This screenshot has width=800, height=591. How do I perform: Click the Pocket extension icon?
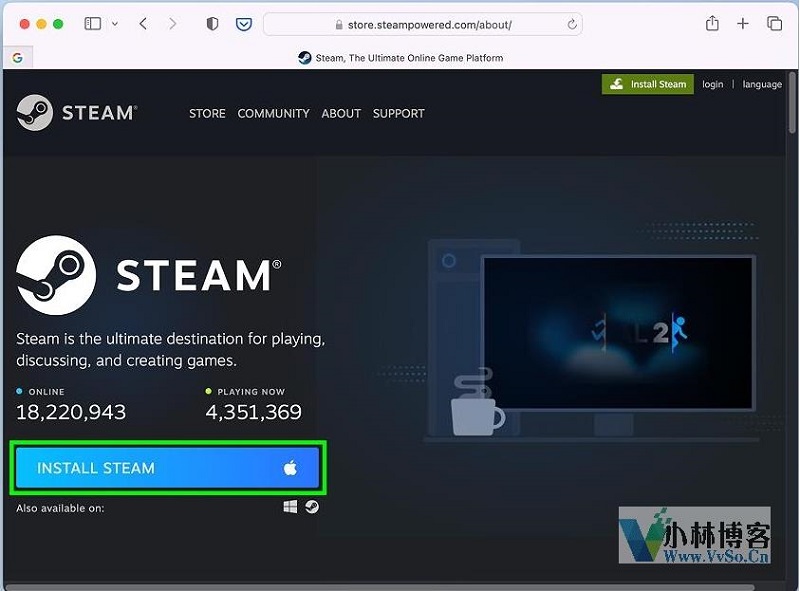pyautogui.click(x=244, y=24)
